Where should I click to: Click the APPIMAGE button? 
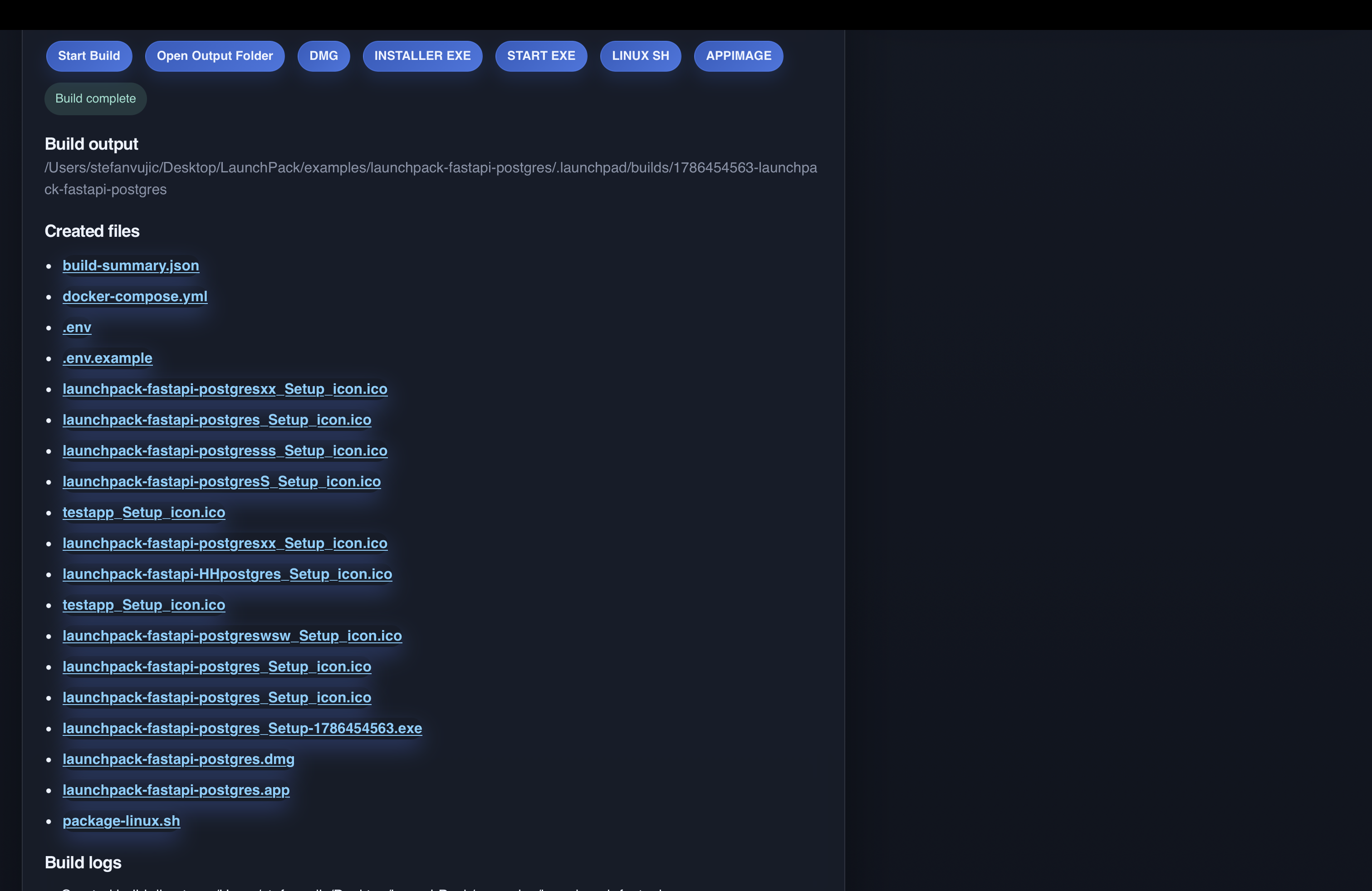click(738, 56)
